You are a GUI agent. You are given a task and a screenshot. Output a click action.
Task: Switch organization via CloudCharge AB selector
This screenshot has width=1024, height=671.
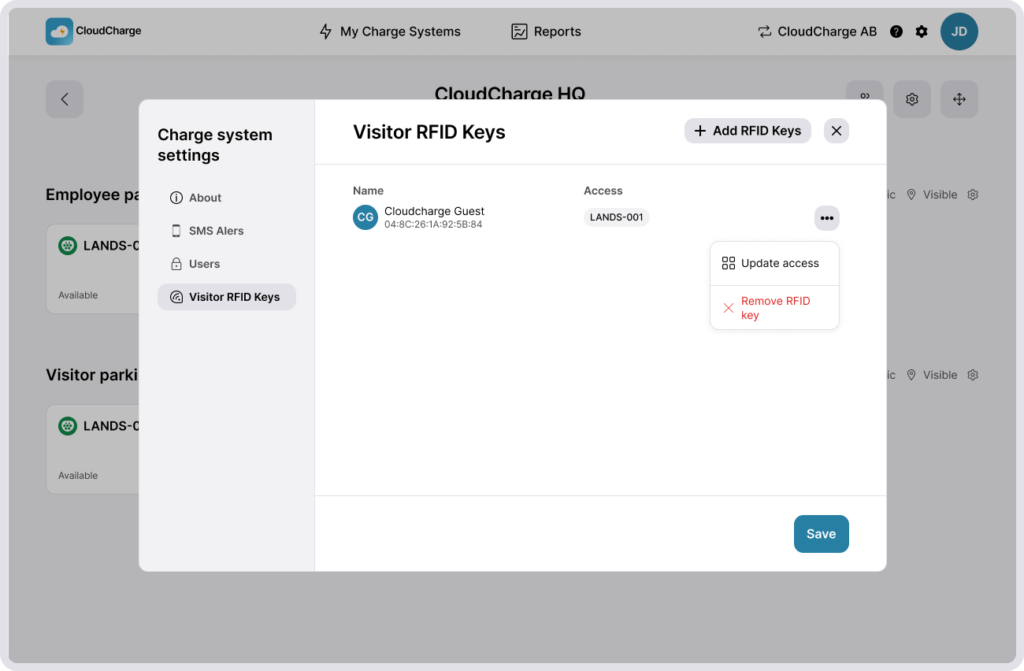point(817,32)
